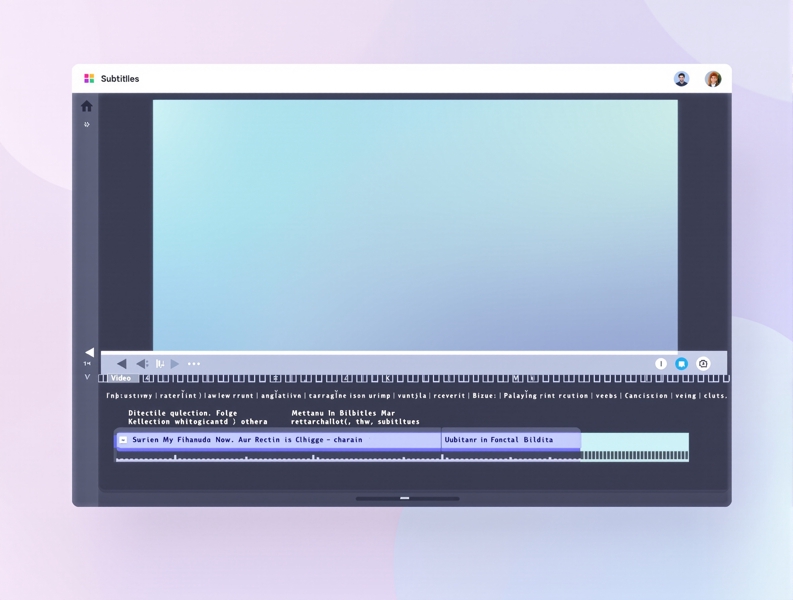Select the "veebs" menu item
Viewport: 793px width, 600px height.
click(606, 396)
